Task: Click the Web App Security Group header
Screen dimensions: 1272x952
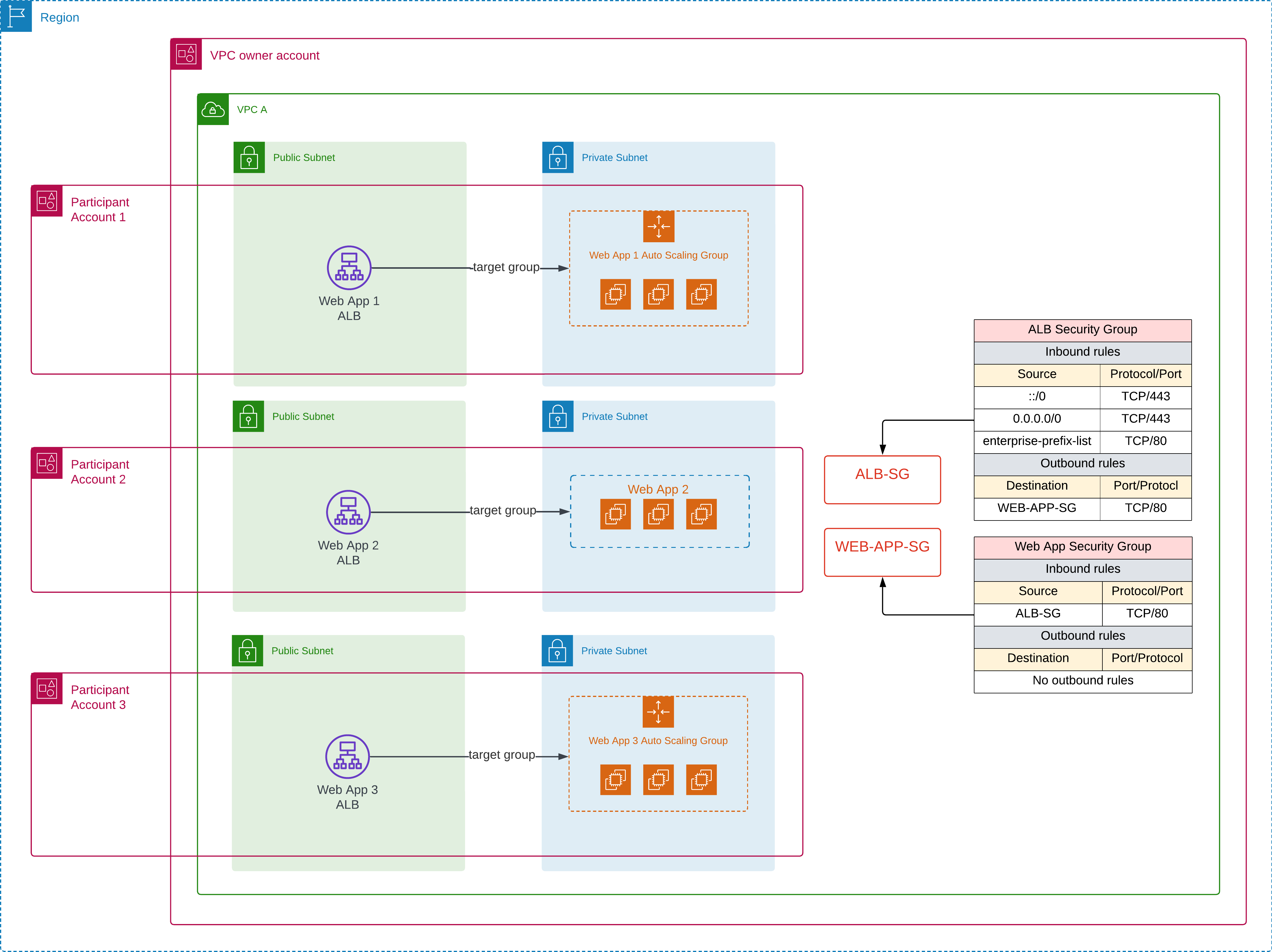Action: (x=1082, y=546)
